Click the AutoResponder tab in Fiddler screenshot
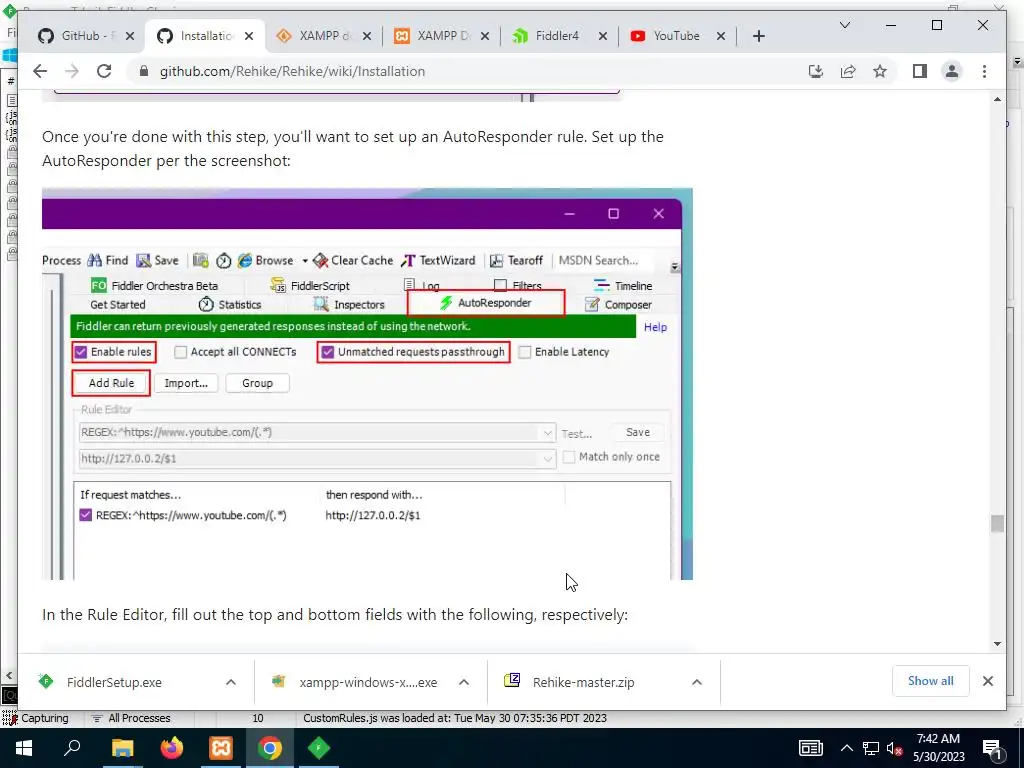Screen dimensions: 1024x768 (486, 303)
